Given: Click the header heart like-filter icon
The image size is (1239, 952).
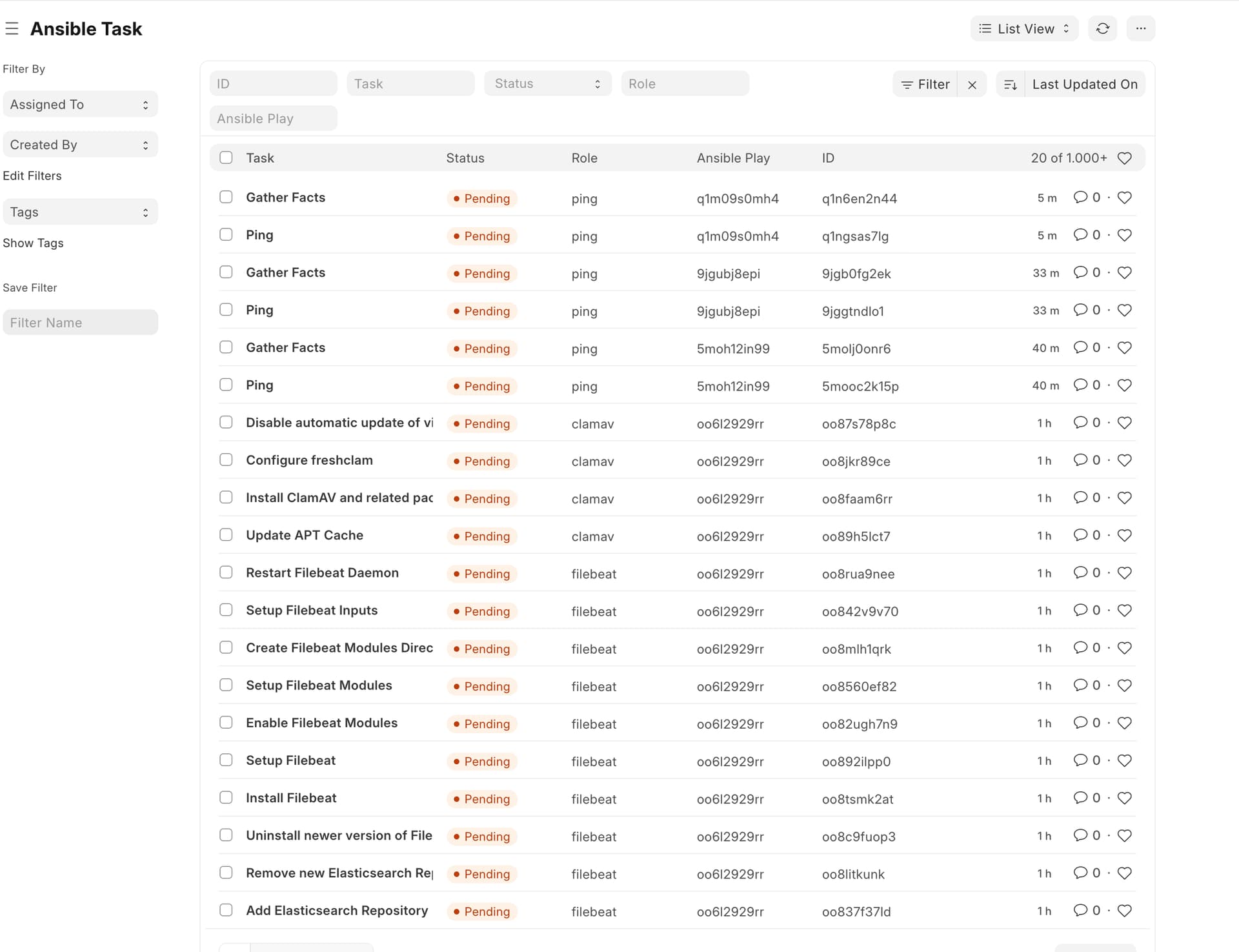Looking at the screenshot, I should [x=1124, y=158].
